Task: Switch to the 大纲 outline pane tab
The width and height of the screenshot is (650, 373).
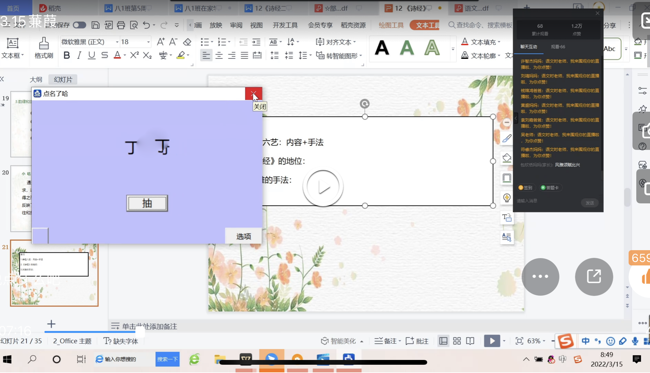Action: point(36,80)
